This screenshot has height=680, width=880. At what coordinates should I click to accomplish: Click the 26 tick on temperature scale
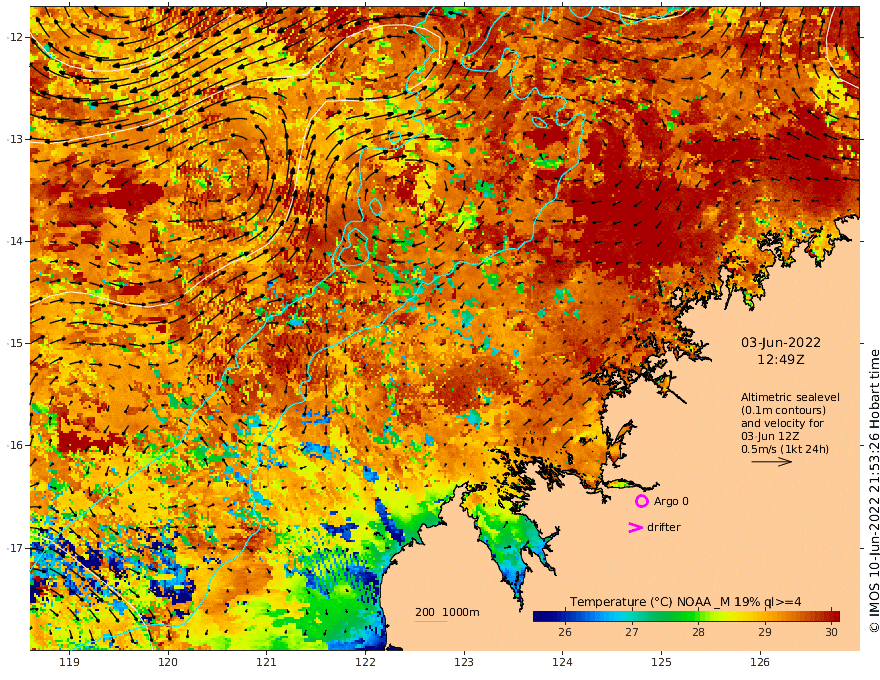tap(565, 632)
